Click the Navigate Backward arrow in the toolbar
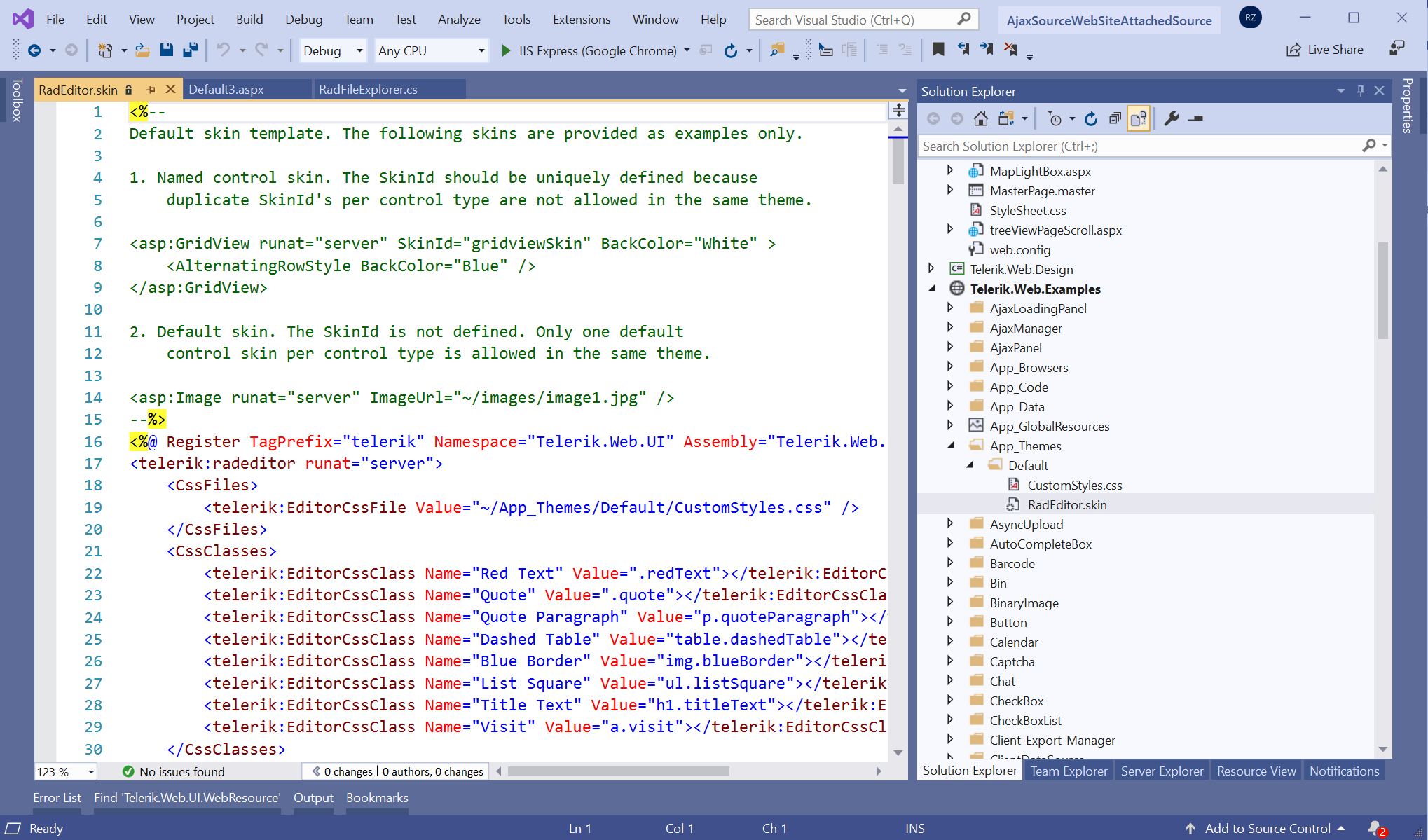 34,50
